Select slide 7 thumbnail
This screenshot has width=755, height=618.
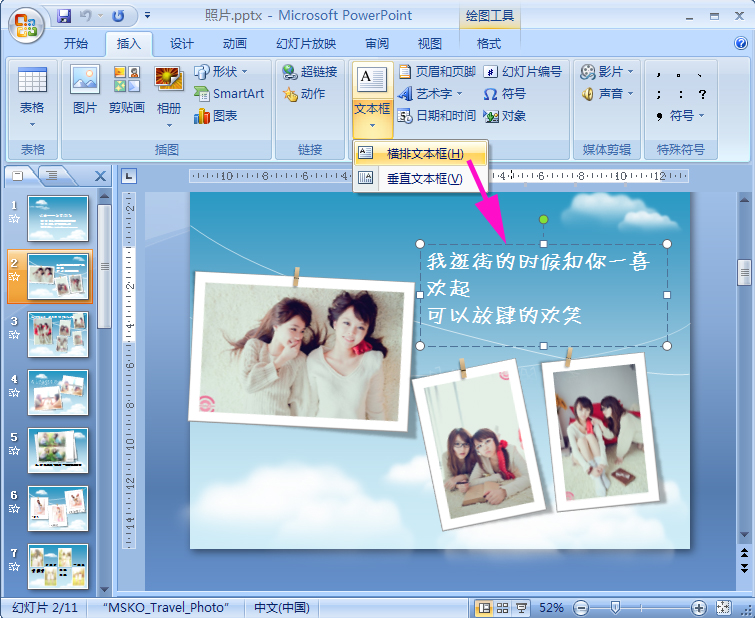click(x=58, y=566)
